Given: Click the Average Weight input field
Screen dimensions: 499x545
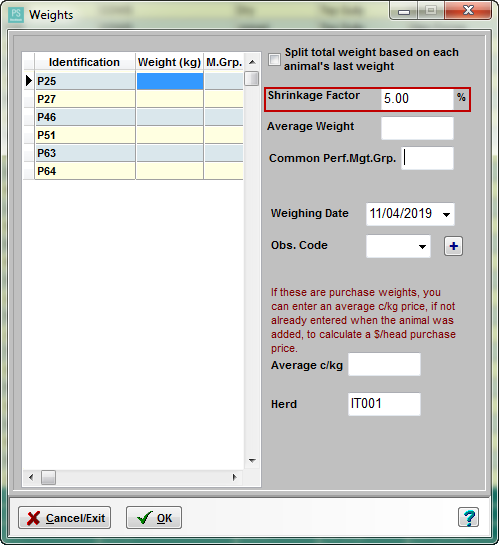Looking at the screenshot, I should (x=417, y=128).
